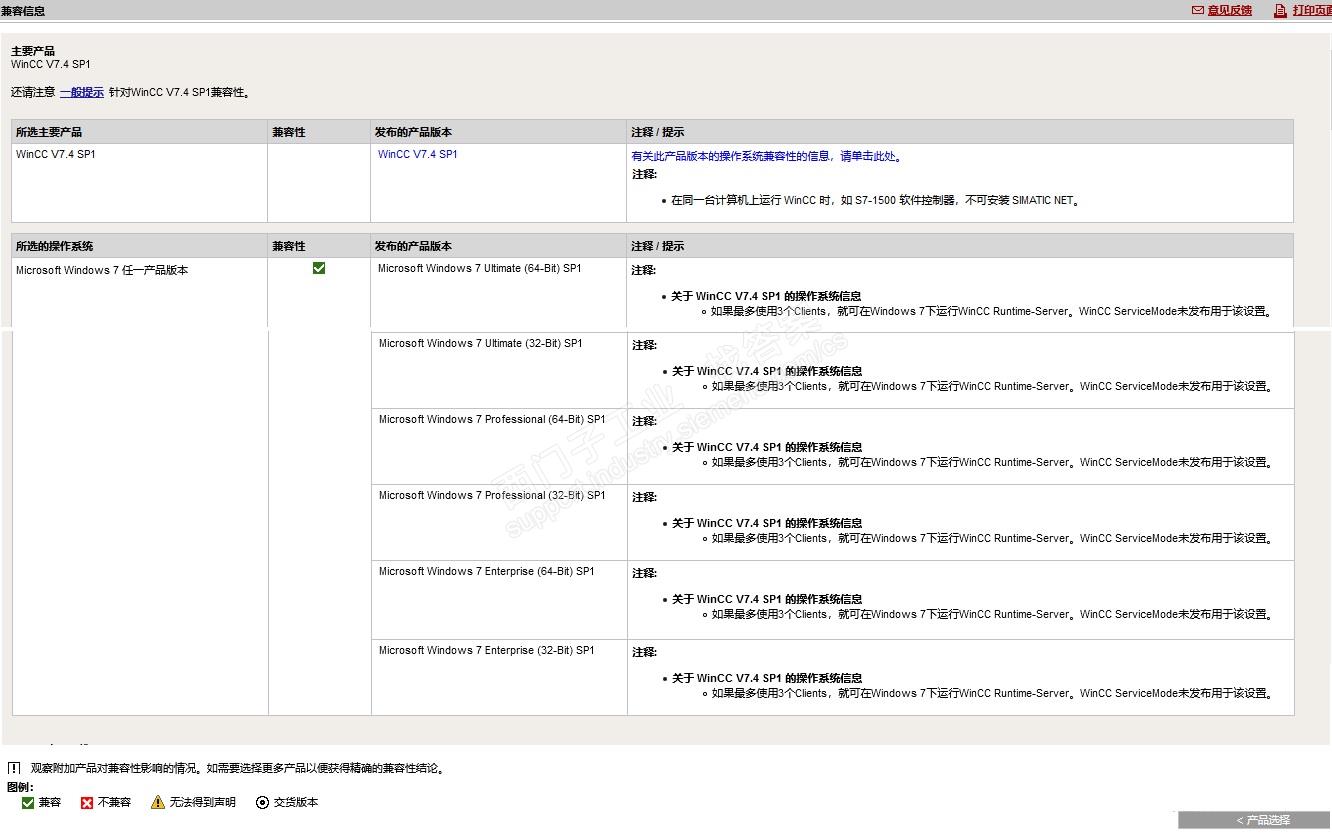Viewport: 1332px width, 837px height.
Task: Select the 兼容信息 page title
Action: click(23, 11)
